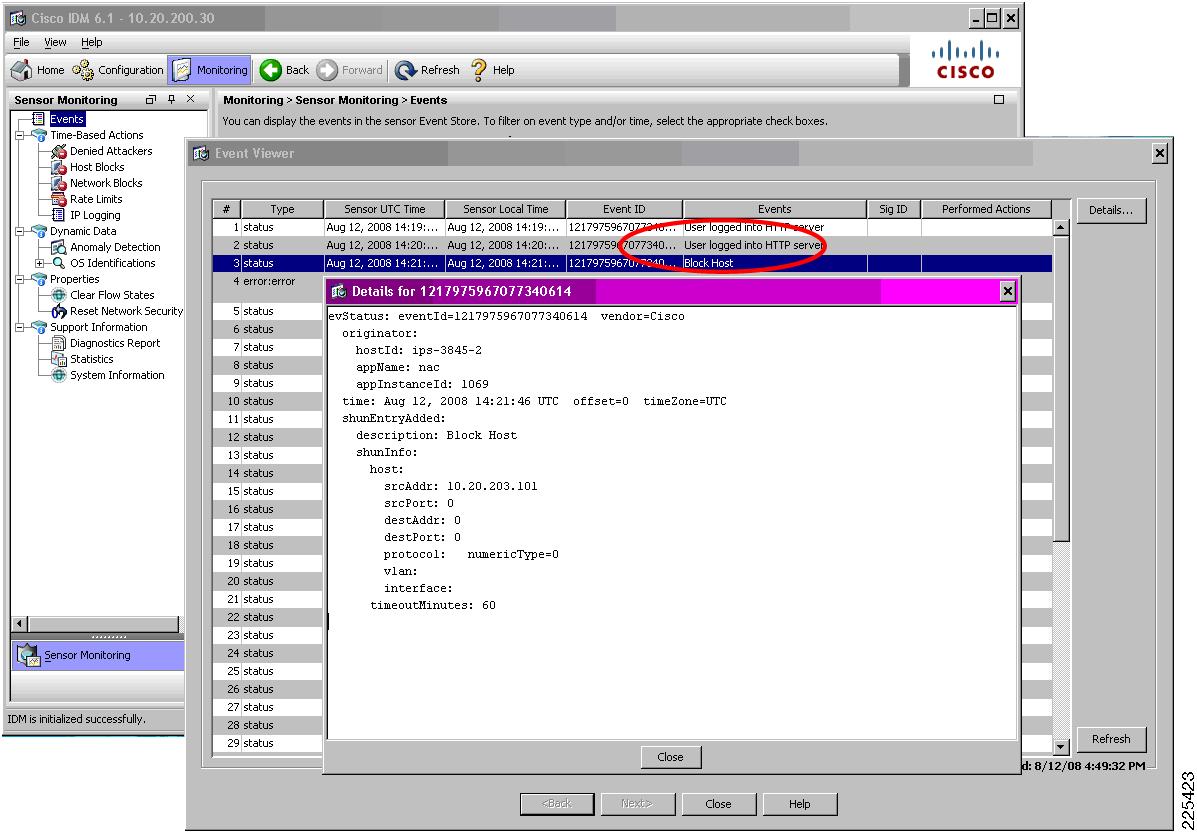Viewport: 1197px width, 832px height.
Task: Click the X on the Details title bar
Action: click(x=1008, y=291)
